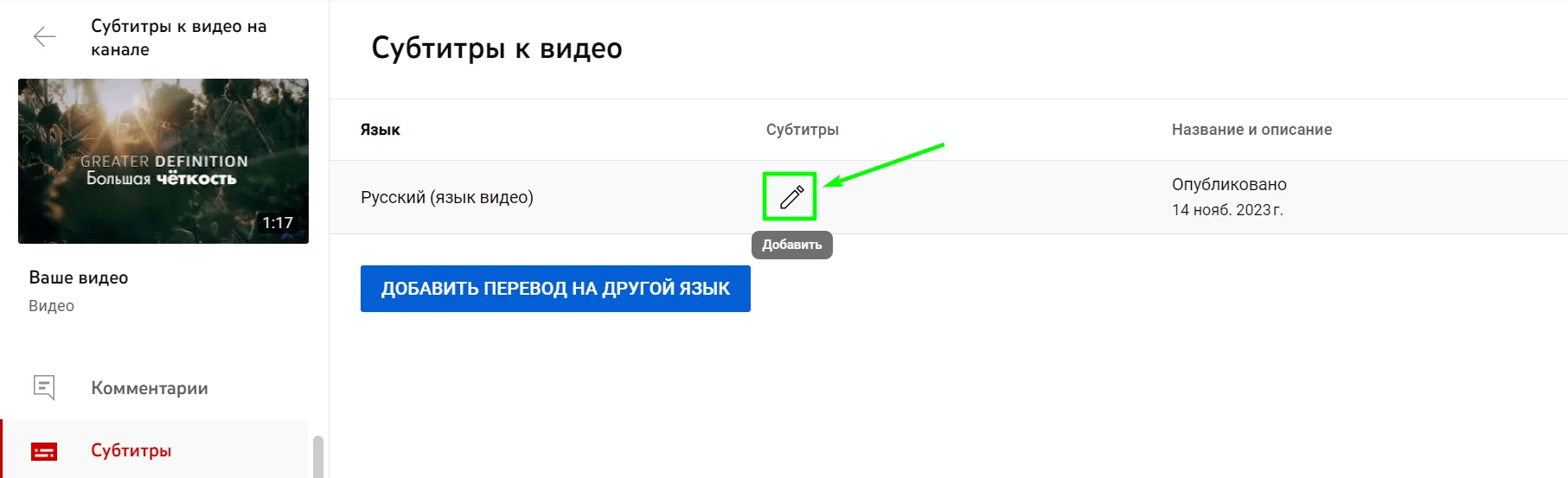Click the Субтитры column header

pyautogui.click(x=802, y=130)
